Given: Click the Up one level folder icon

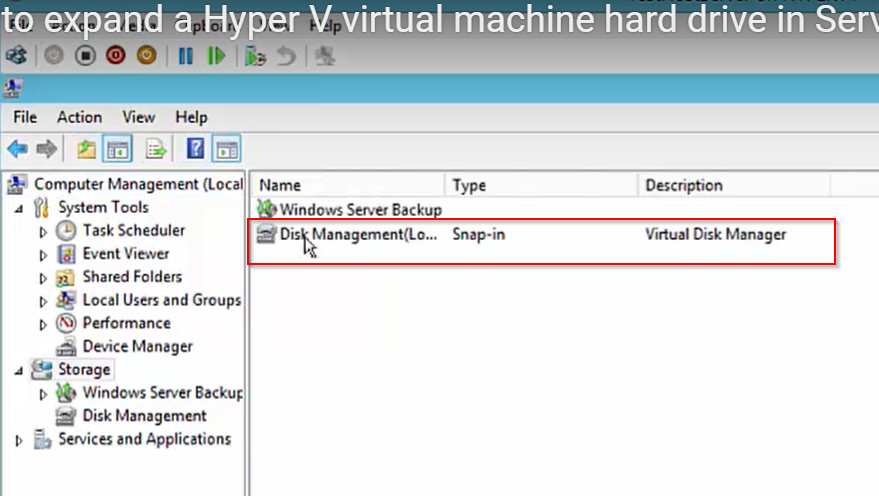Looking at the screenshot, I should pyautogui.click(x=86, y=150).
